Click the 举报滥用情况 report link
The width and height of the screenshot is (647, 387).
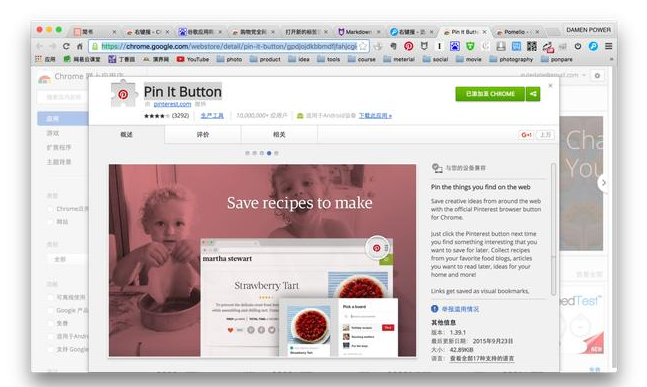point(460,309)
